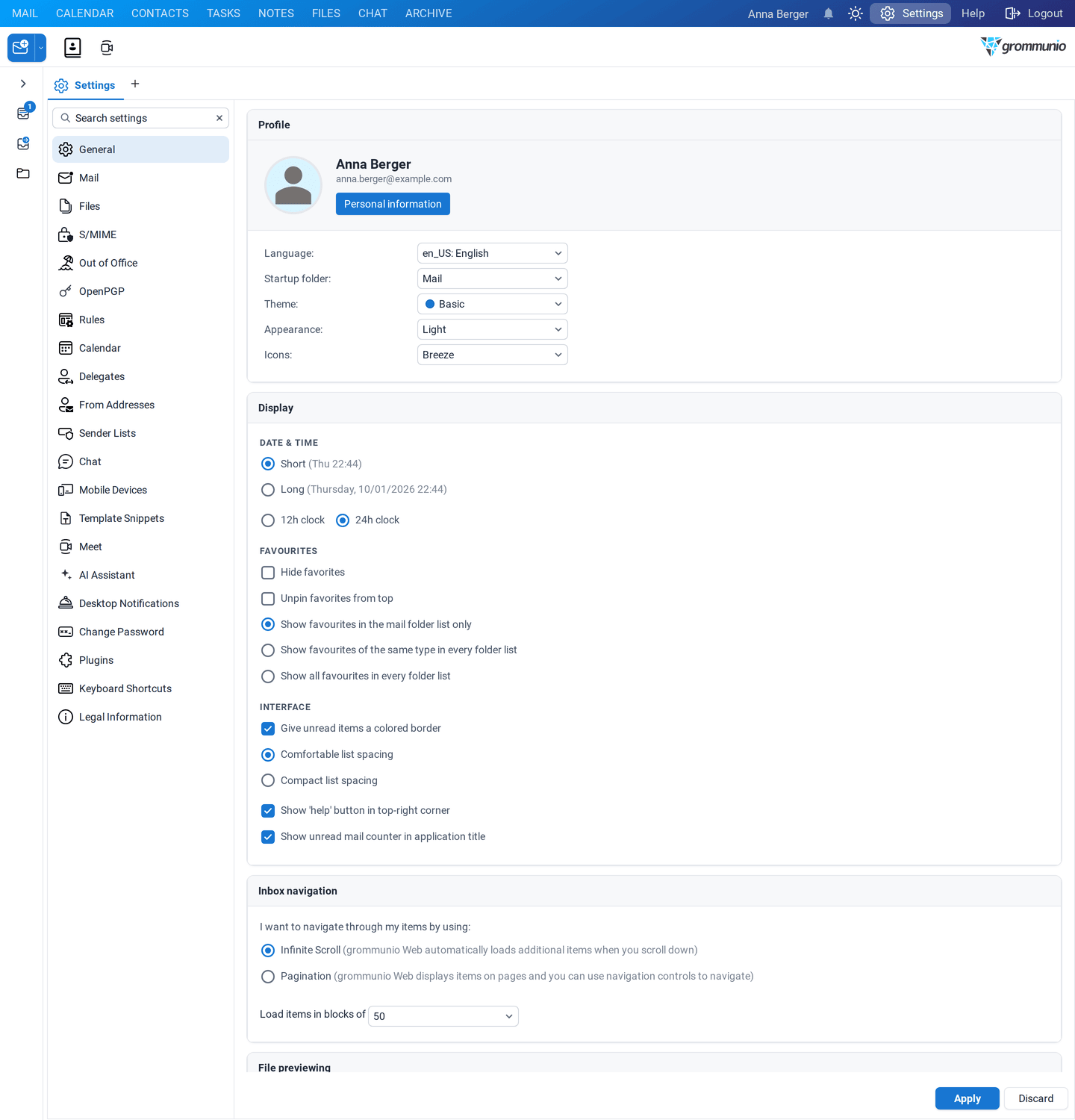
Task: Uncheck Give unread items a colored border
Action: pyautogui.click(x=268, y=729)
